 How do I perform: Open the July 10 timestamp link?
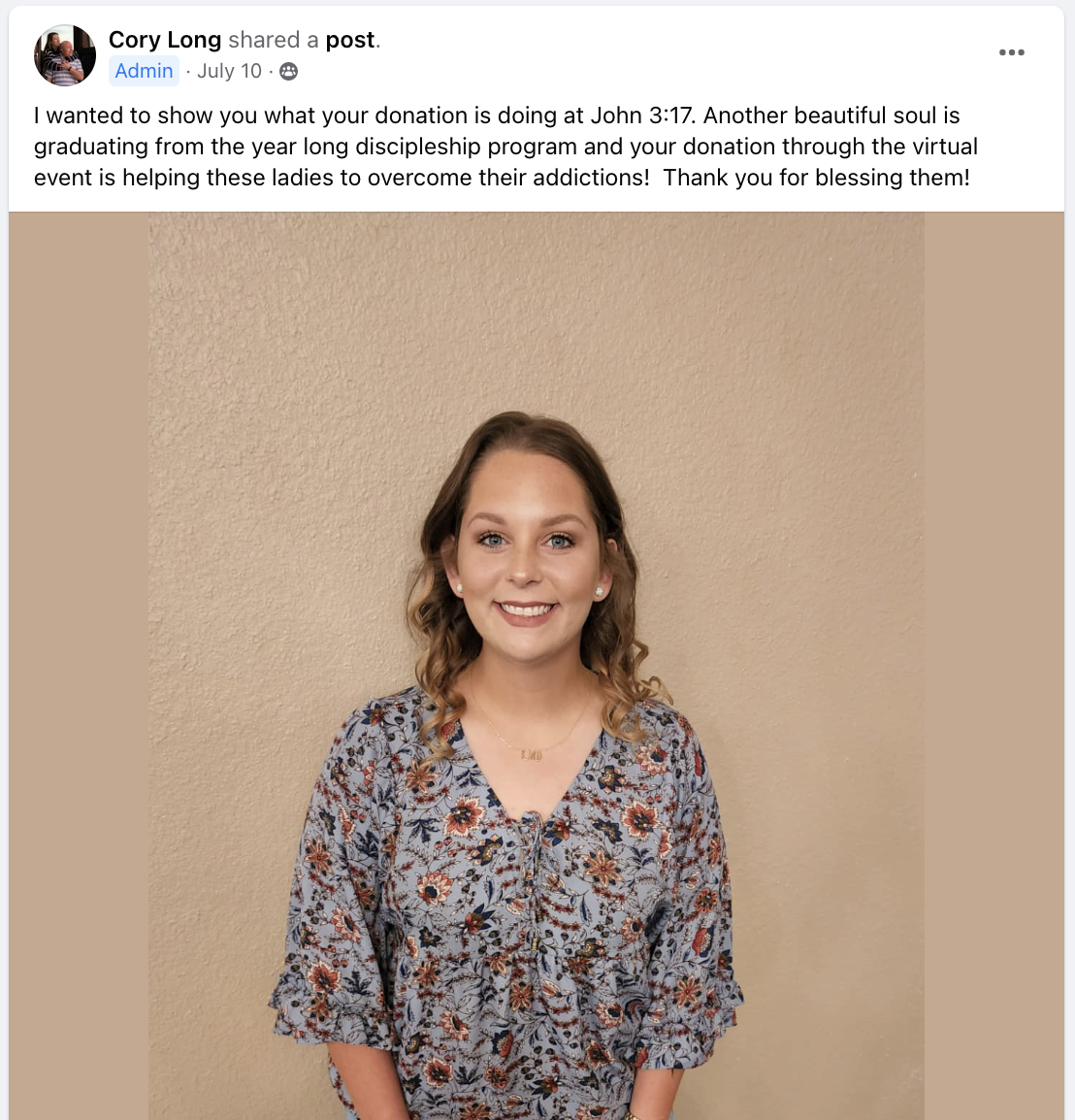229,71
